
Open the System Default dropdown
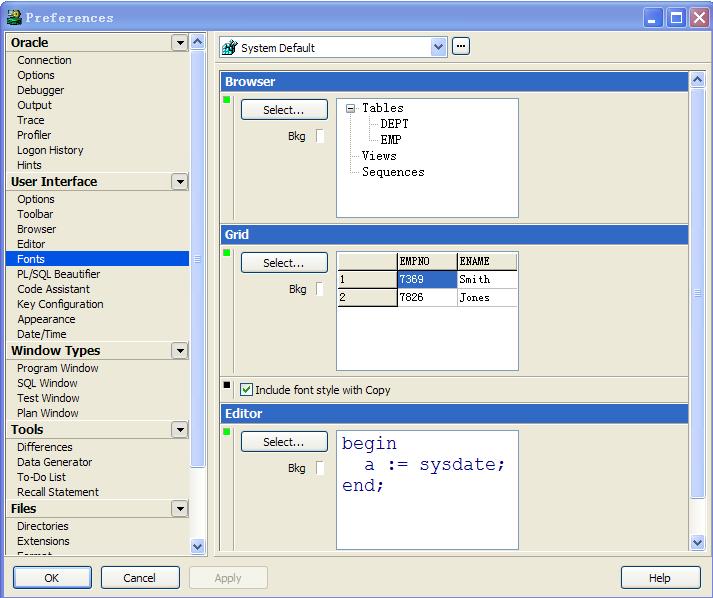438,47
